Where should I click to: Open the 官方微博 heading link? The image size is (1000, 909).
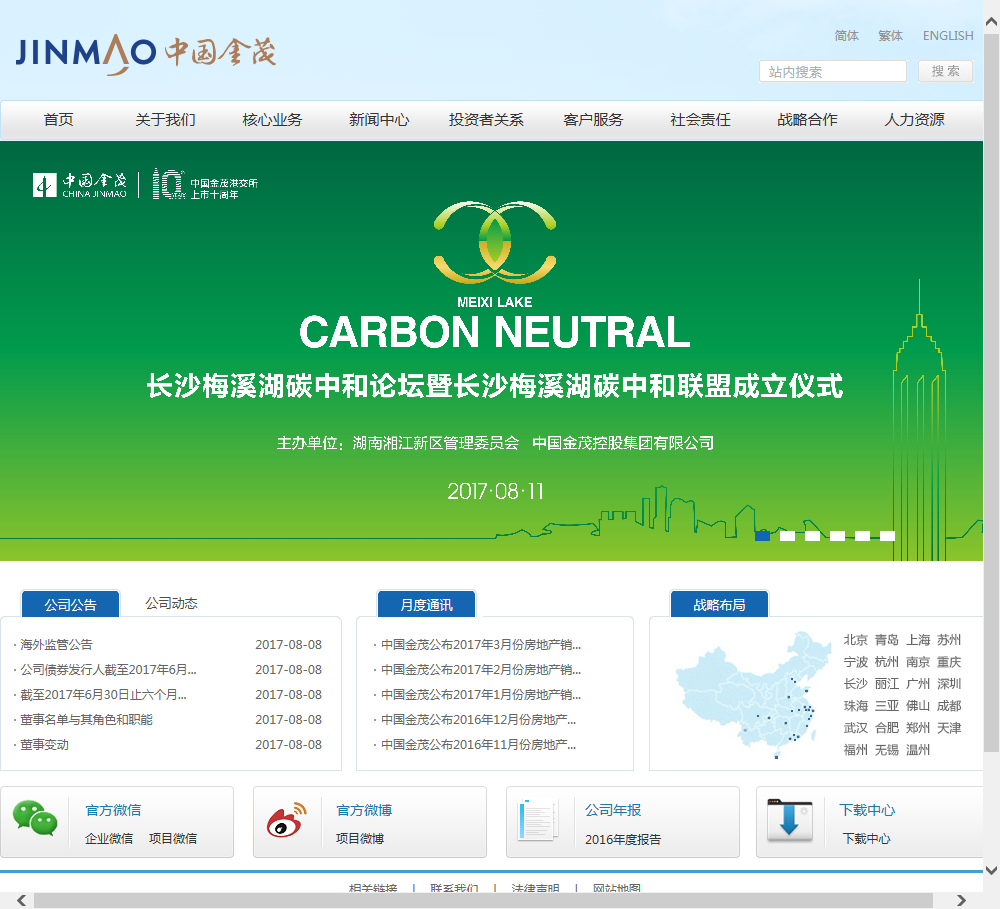click(x=364, y=810)
